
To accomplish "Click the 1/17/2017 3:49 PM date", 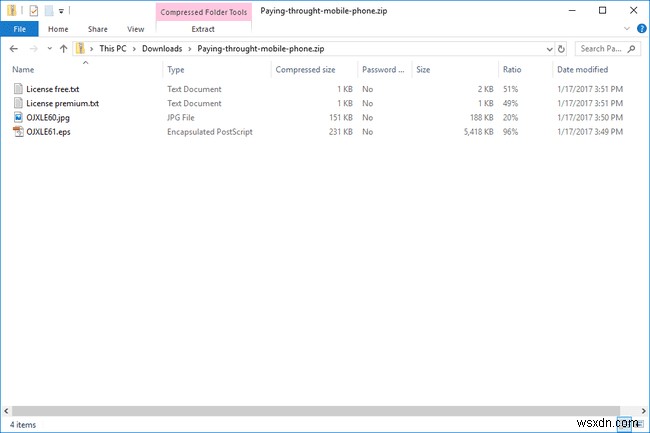I will [590, 132].
